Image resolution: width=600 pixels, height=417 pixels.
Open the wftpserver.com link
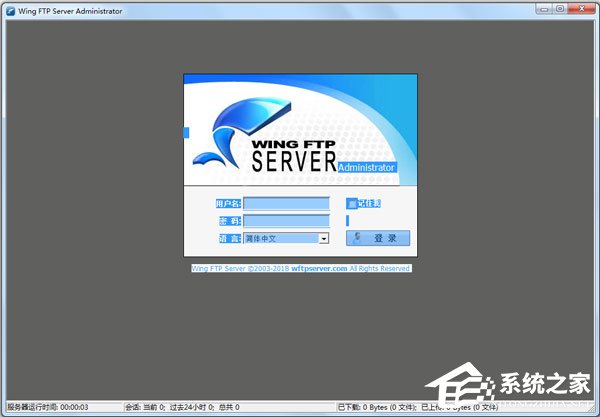click(319, 269)
